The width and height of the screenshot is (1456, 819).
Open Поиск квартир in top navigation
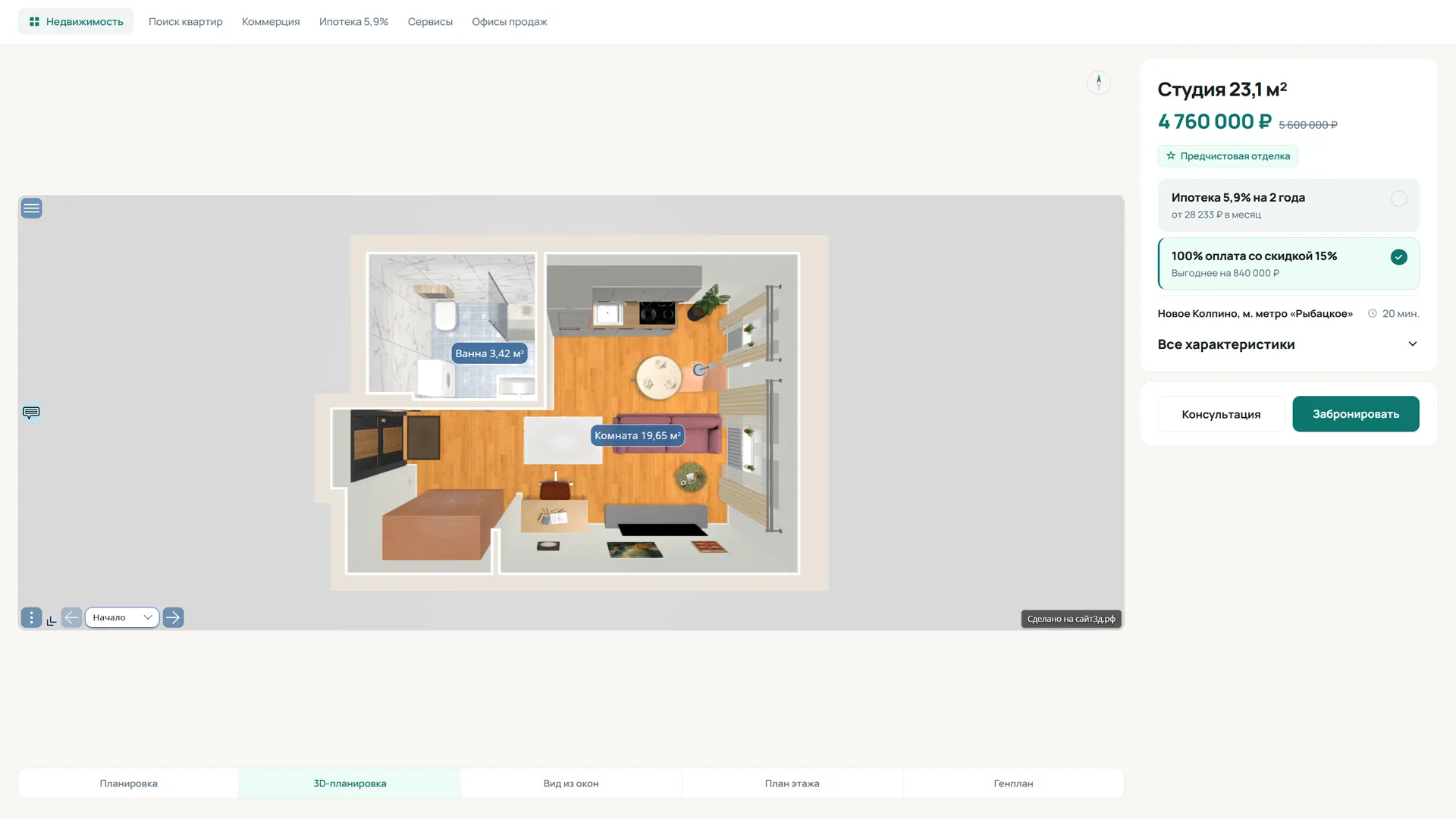(x=186, y=21)
